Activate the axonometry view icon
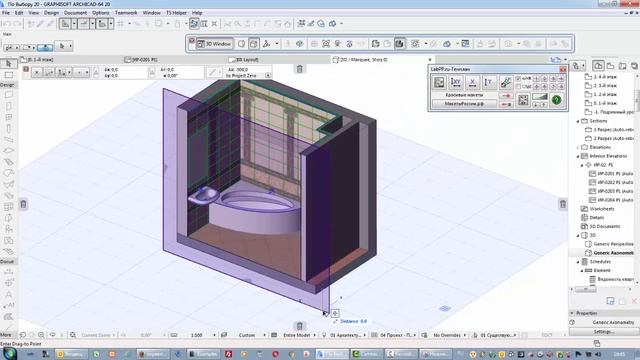The image size is (640, 360). coord(253,44)
